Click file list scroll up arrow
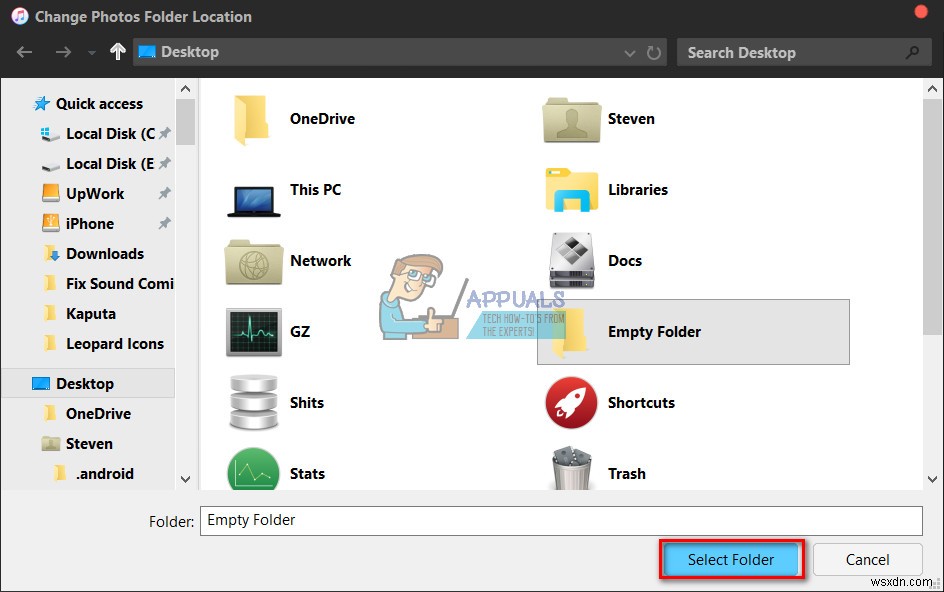944x592 pixels. point(933,89)
